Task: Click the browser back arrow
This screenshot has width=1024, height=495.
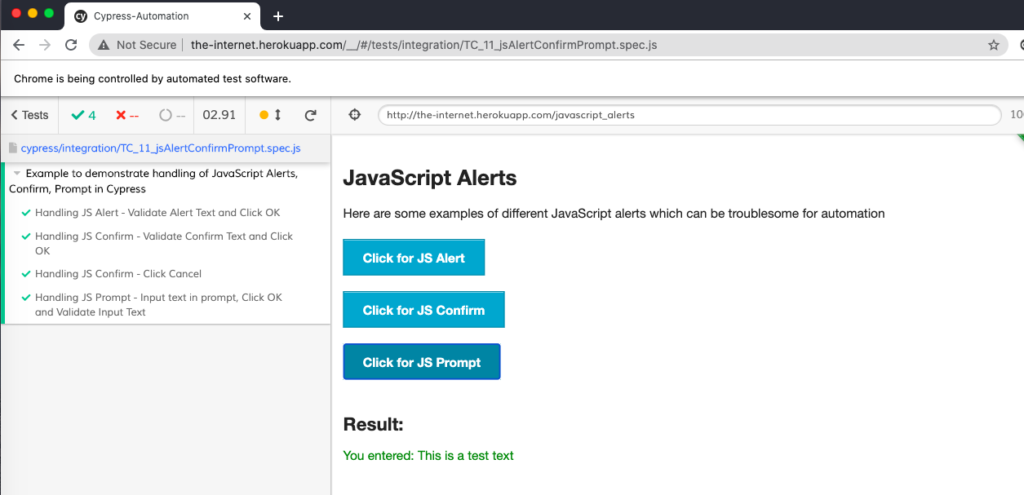Action: (x=19, y=45)
